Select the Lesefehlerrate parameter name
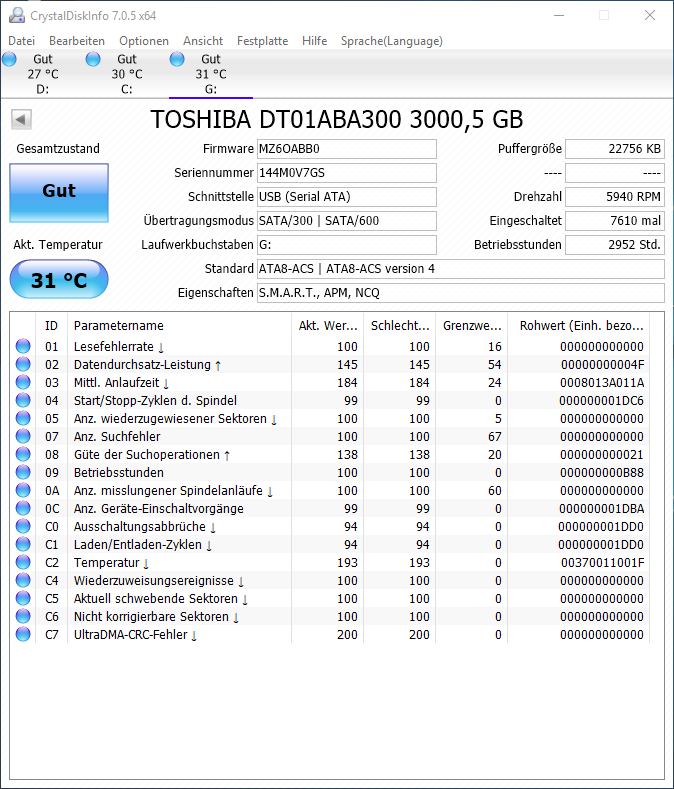Image resolution: width=674 pixels, height=789 pixels. (119, 347)
